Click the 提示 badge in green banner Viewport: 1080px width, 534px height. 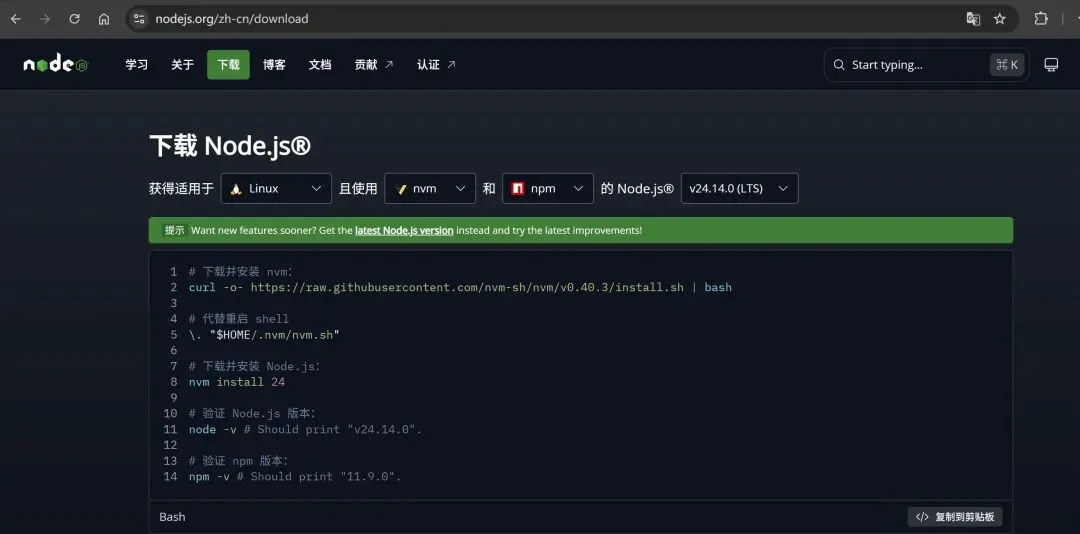coord(174,230)
